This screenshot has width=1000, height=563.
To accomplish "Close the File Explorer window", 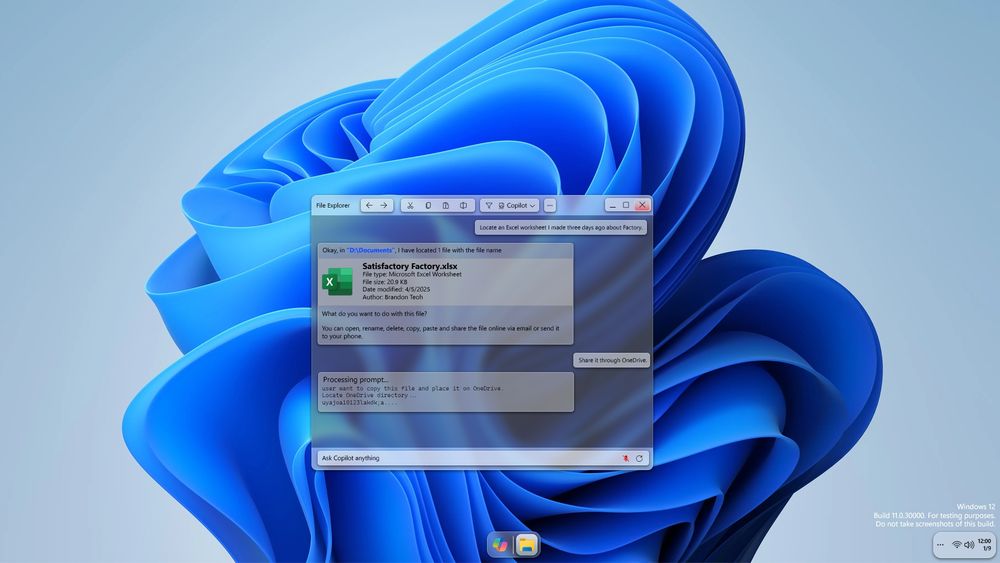I will pyautogui.click(x=642, y=205).
